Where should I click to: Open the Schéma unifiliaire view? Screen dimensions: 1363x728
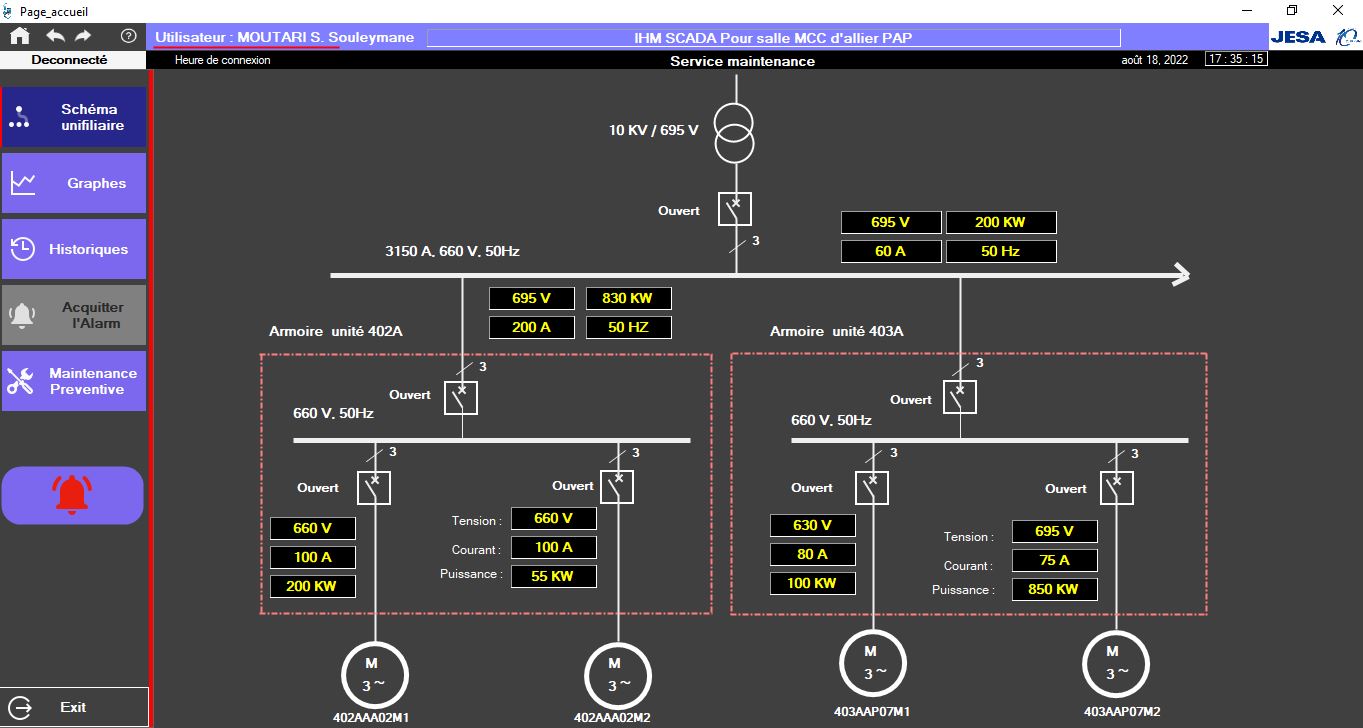tap(74, 117)
